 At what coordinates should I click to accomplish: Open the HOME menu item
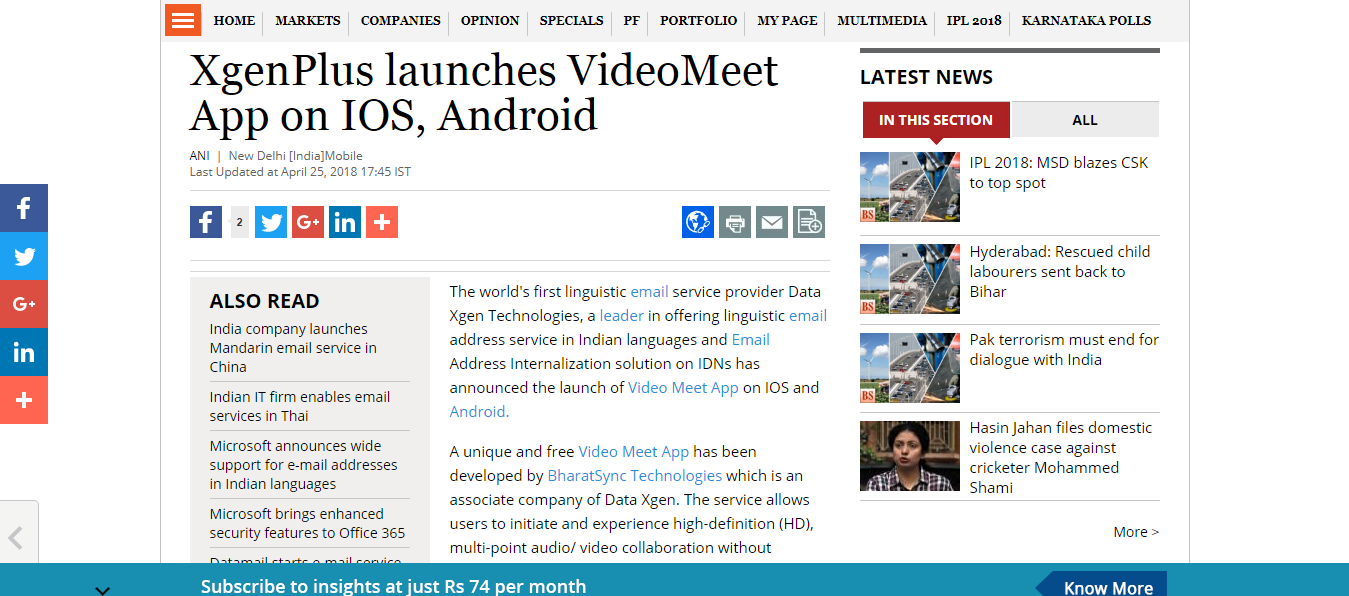point(234,20)
